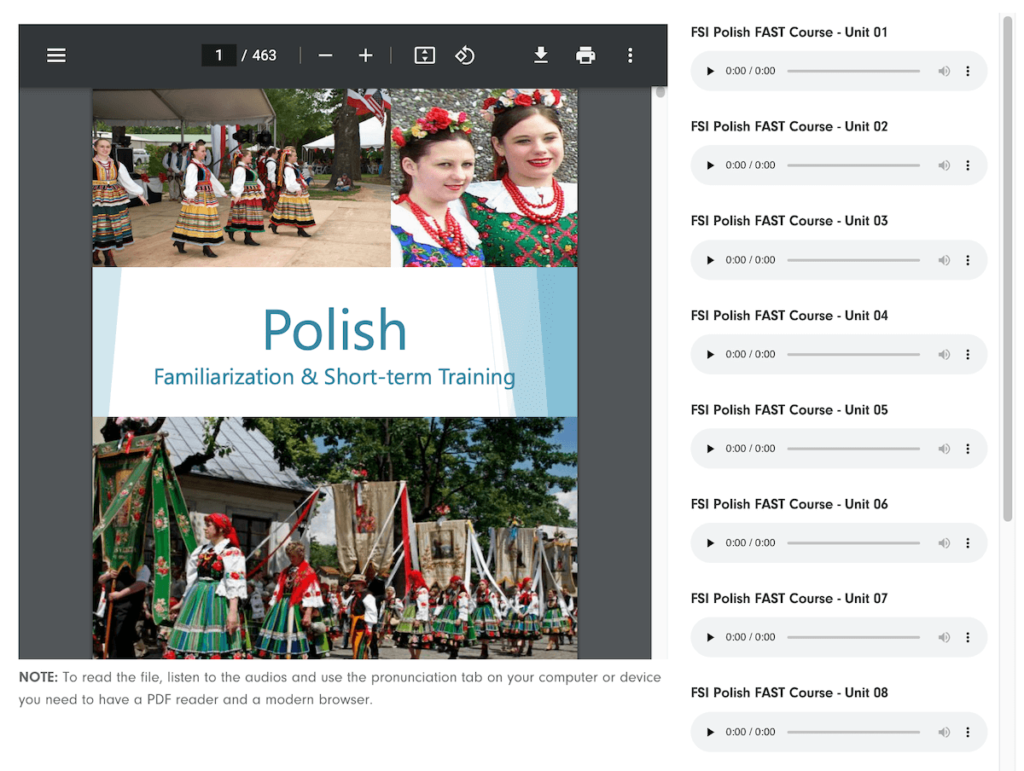Fit the PDF page to window

pos(424,55)
